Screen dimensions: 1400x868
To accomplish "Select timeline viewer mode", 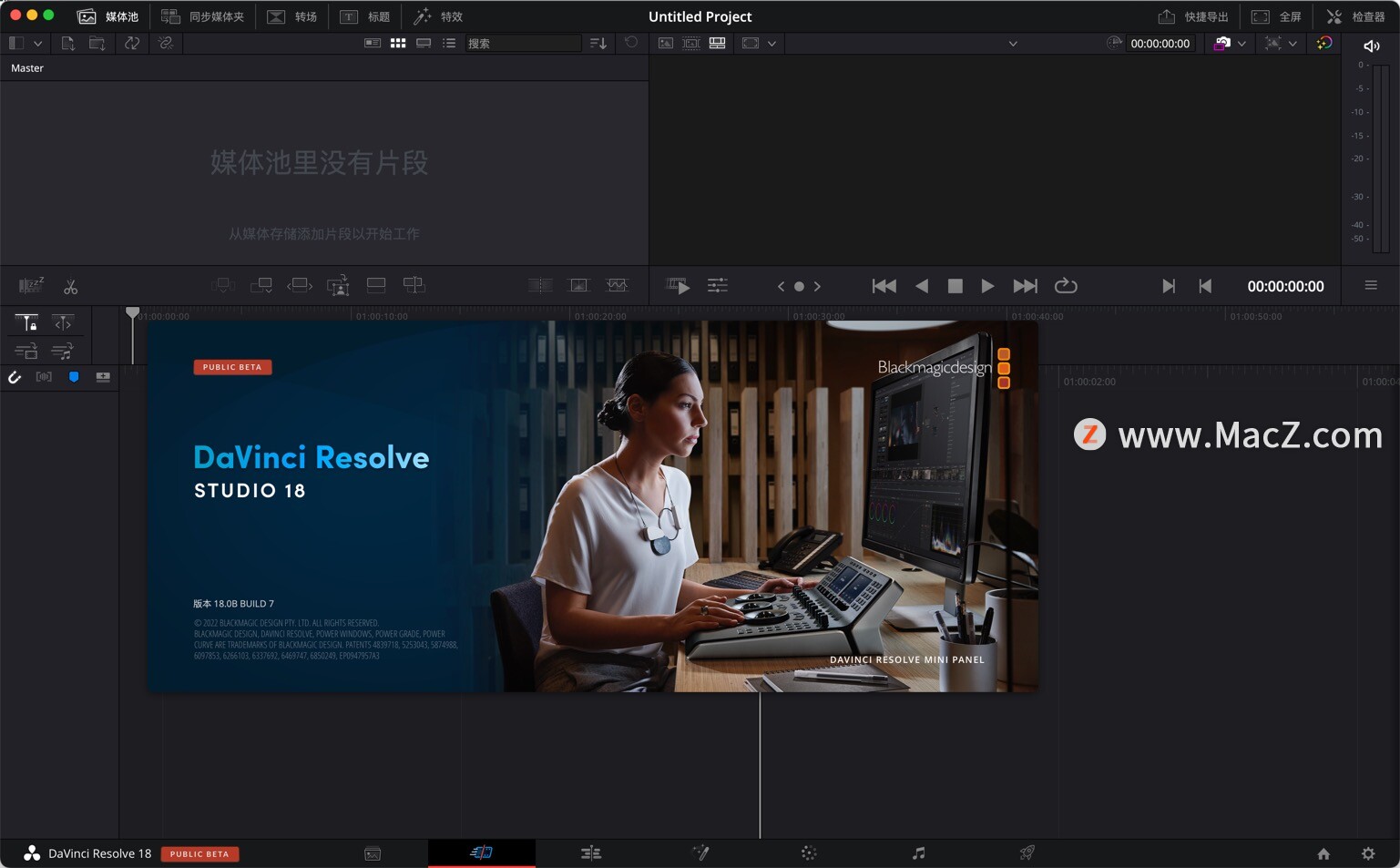I will [718, 43].
